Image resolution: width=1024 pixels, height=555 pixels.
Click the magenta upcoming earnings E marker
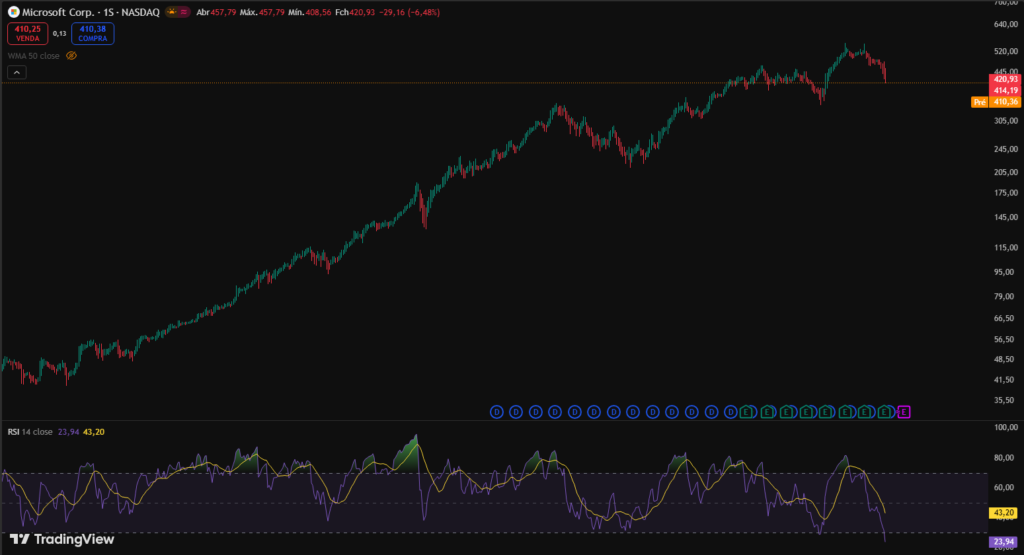pyautogui.click(x=904, y=411)
